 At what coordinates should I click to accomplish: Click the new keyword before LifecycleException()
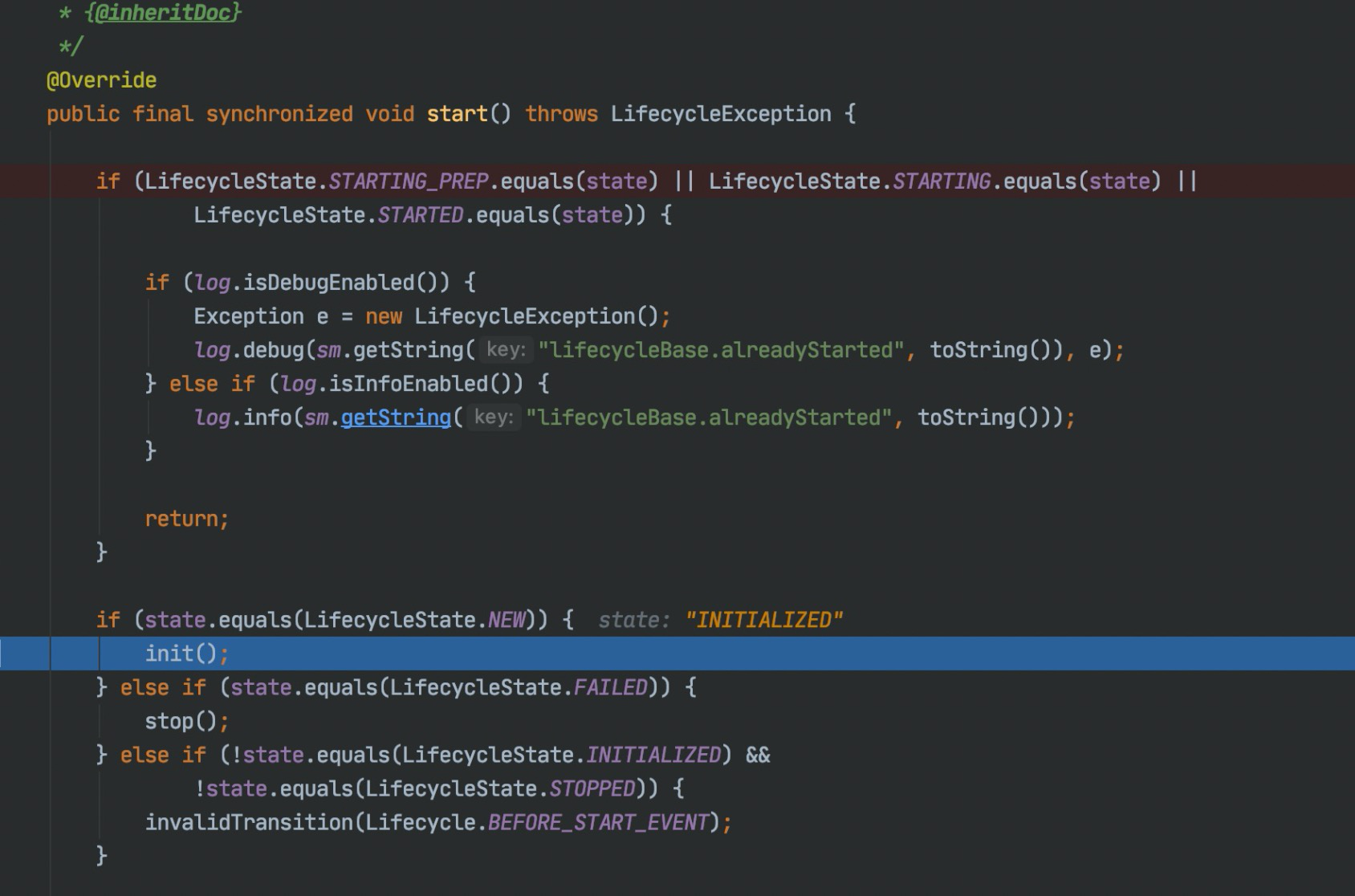pyautogui.click(x=384, y=316)
